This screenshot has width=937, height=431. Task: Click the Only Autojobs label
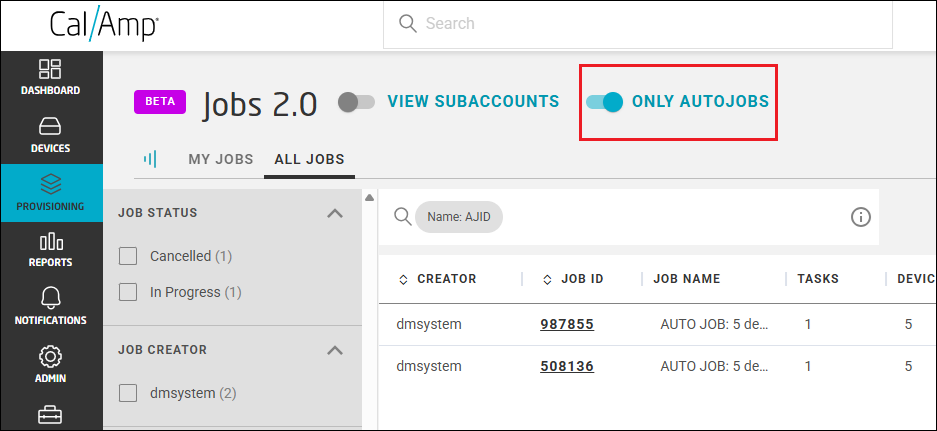pos(700,102)
